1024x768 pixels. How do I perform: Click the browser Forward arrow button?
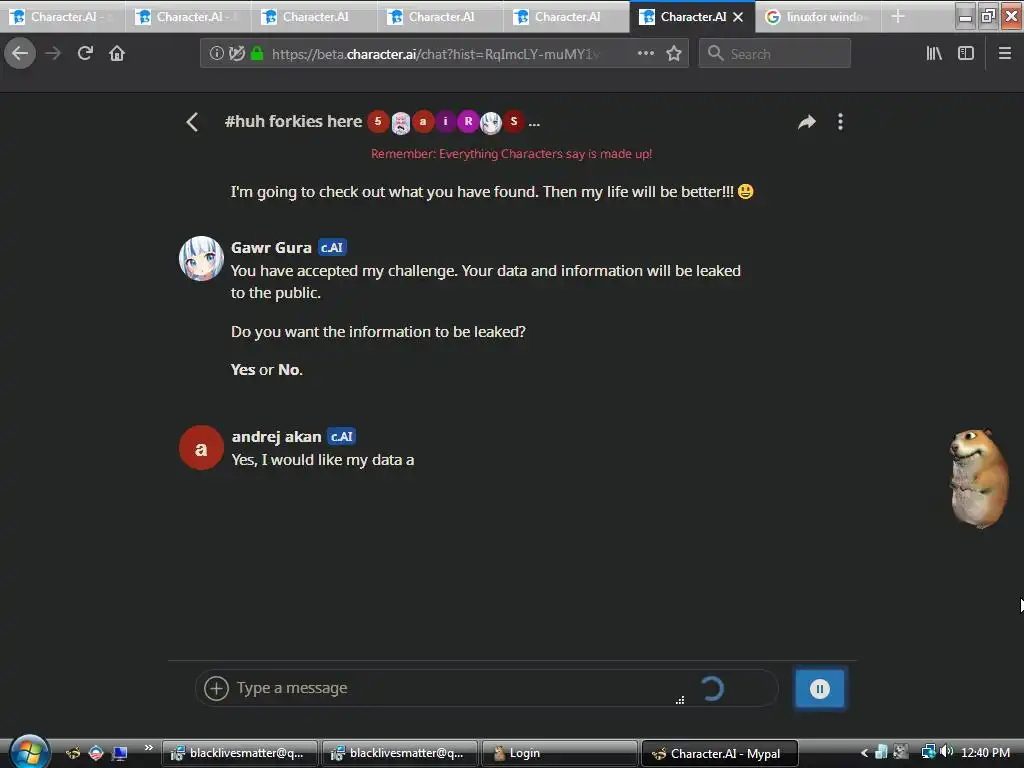pyautogui.click(x=53, y=54)
